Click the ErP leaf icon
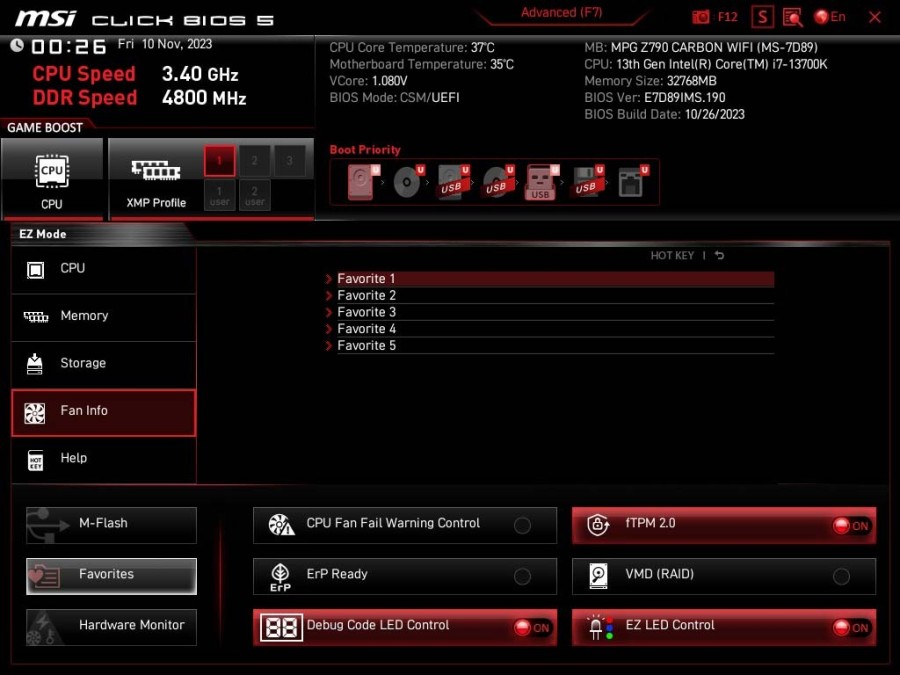 pyautogui.click(x=280, y=577)
